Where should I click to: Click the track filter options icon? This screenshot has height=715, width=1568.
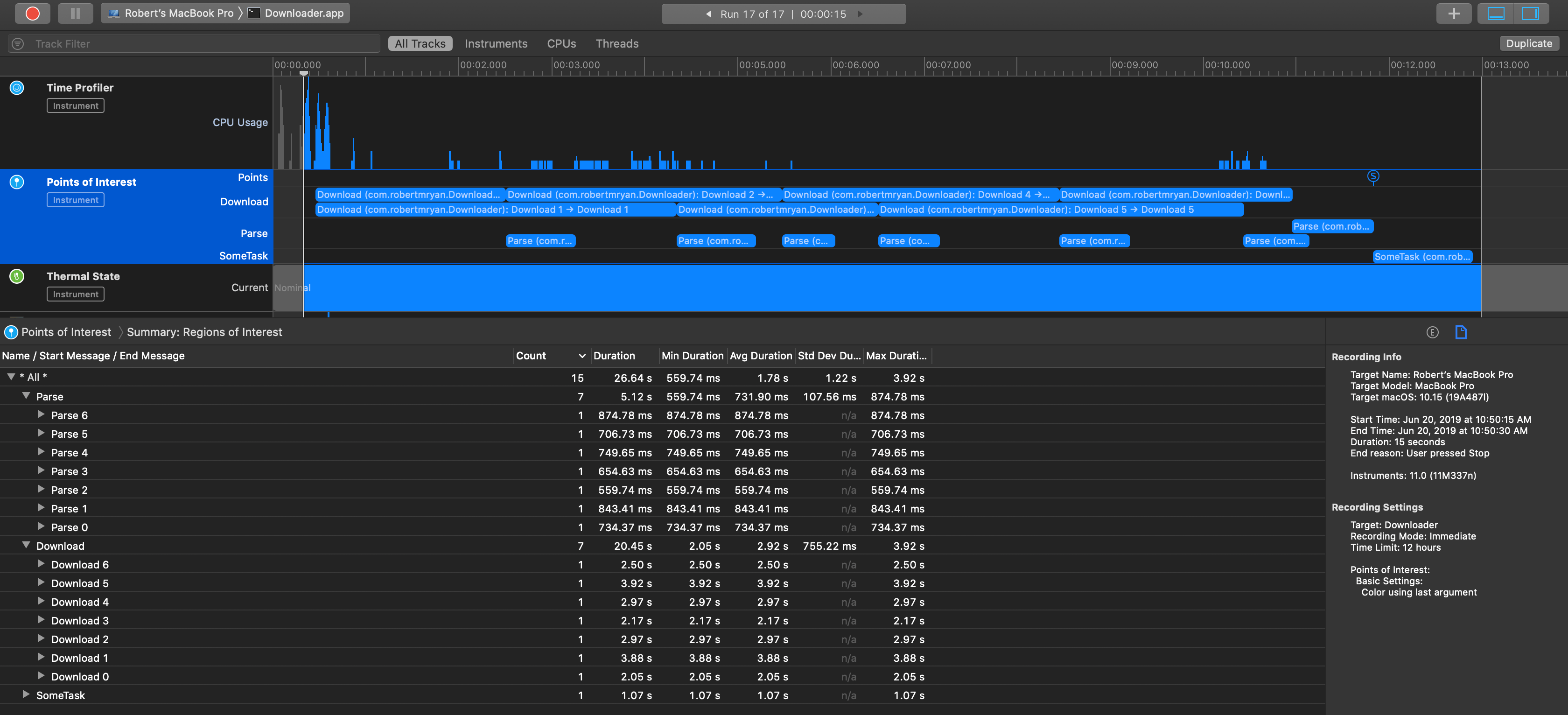[x=18, y=44]
